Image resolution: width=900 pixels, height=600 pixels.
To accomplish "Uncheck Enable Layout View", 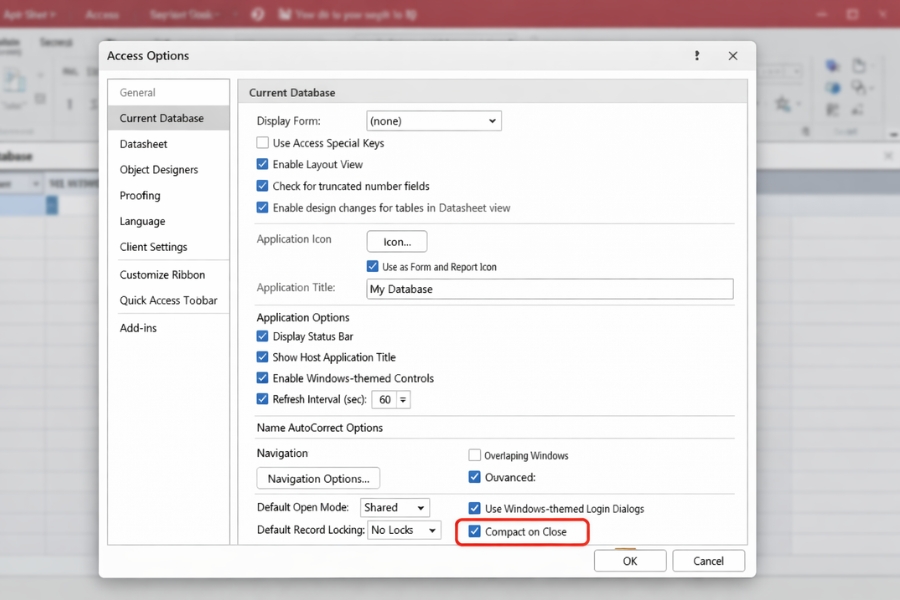I will [263, 164].
